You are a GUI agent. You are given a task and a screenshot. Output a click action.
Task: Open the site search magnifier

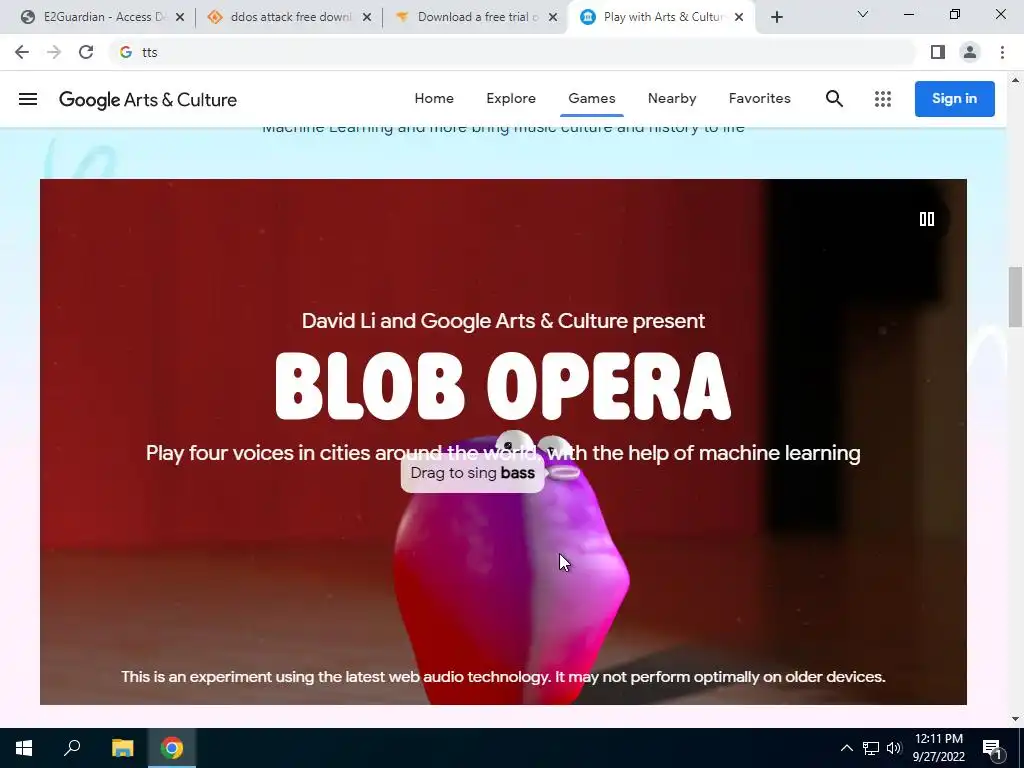click(x=834, y=99)
